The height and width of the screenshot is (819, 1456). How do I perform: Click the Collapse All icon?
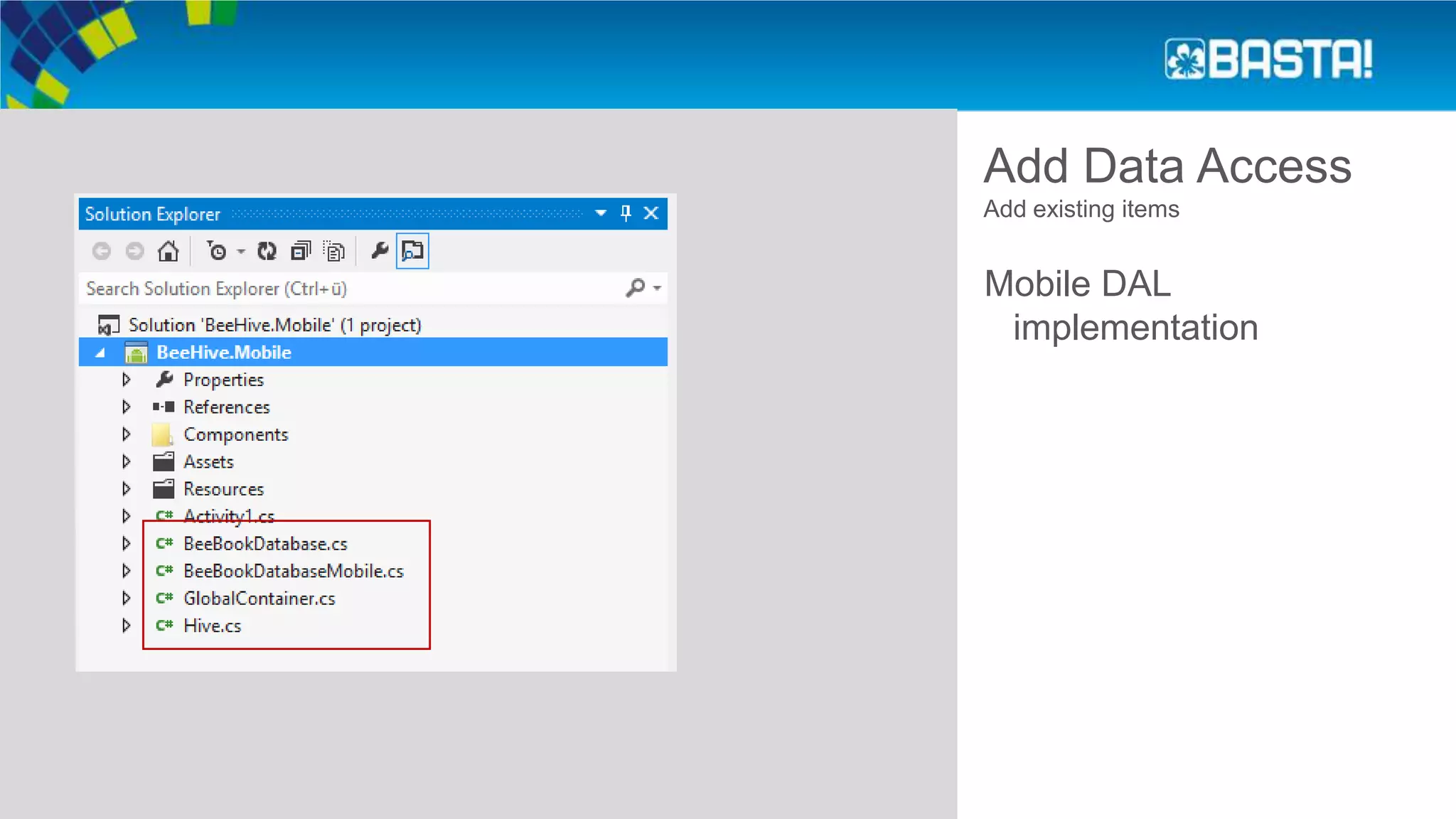[301, 251]
